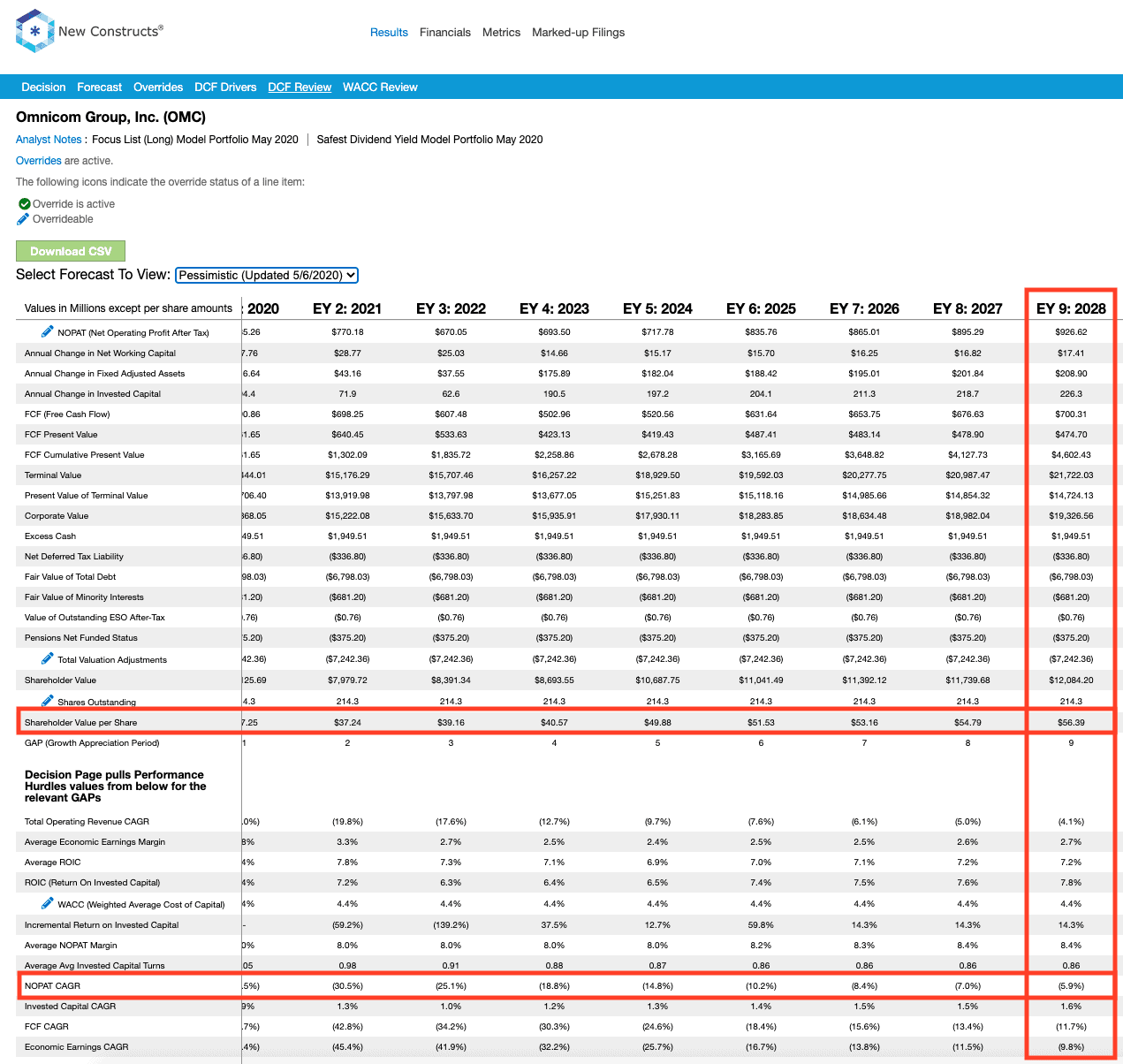Open the Select Forecast To View dropdown
This screenshot has height=1064, width=1123.
(267, 275)
